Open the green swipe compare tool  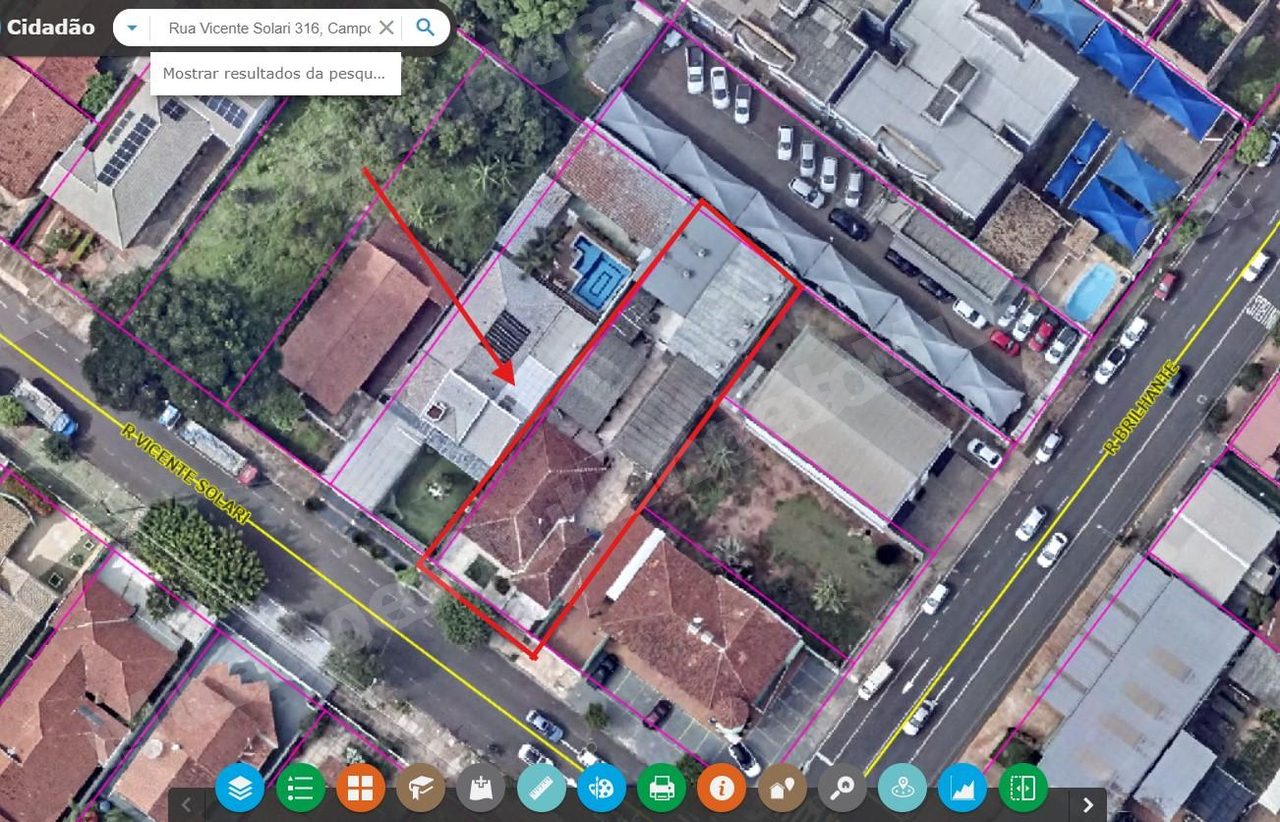(x=1022, y=788)
